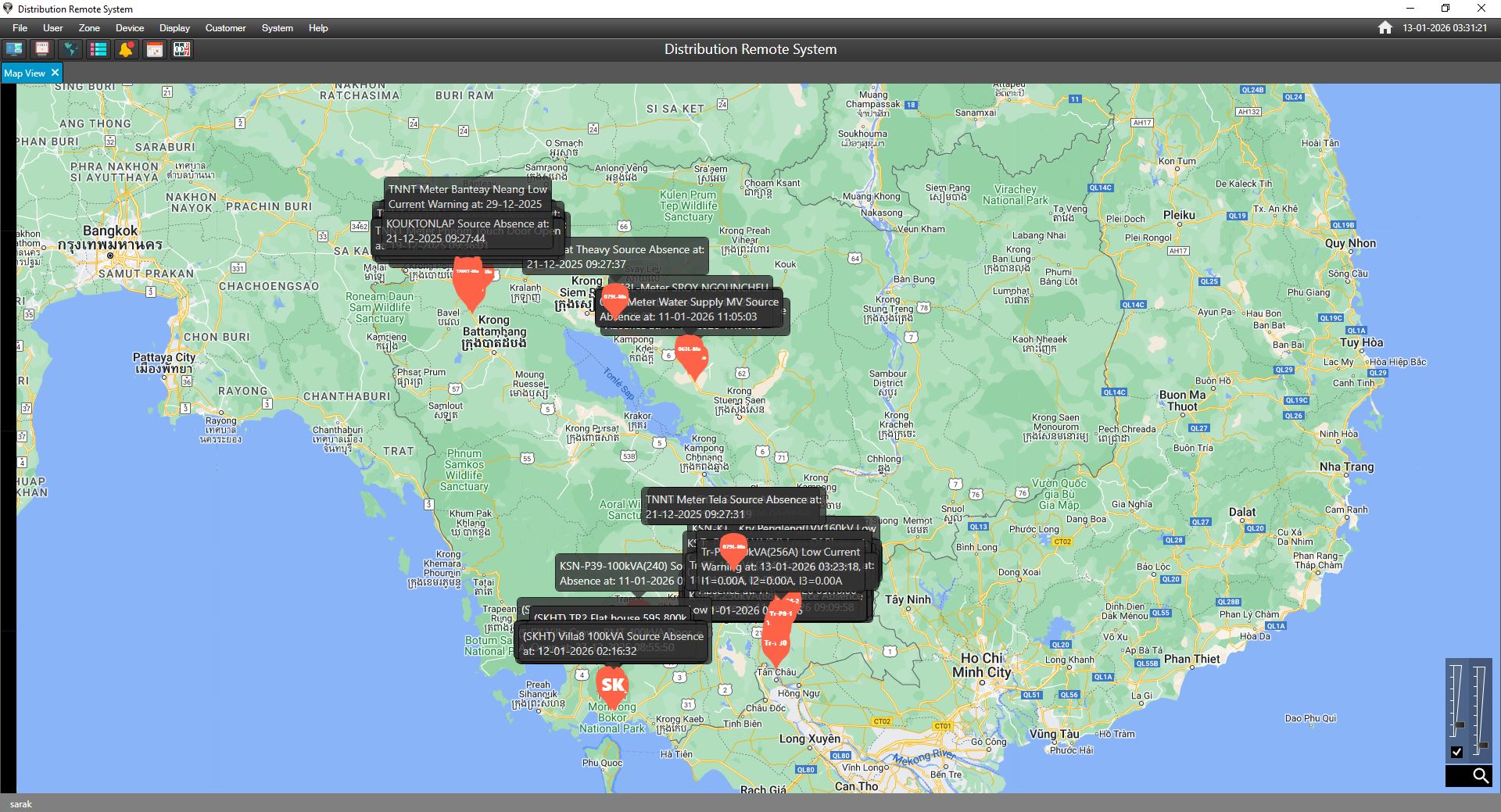Select the Map View tab

click(25, 73)
